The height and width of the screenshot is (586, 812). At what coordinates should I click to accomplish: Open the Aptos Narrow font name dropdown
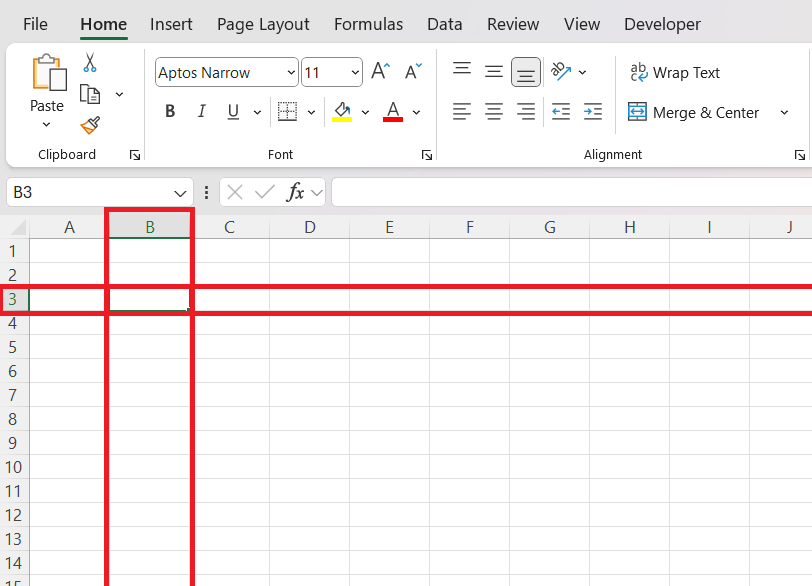tap(291, 72)
